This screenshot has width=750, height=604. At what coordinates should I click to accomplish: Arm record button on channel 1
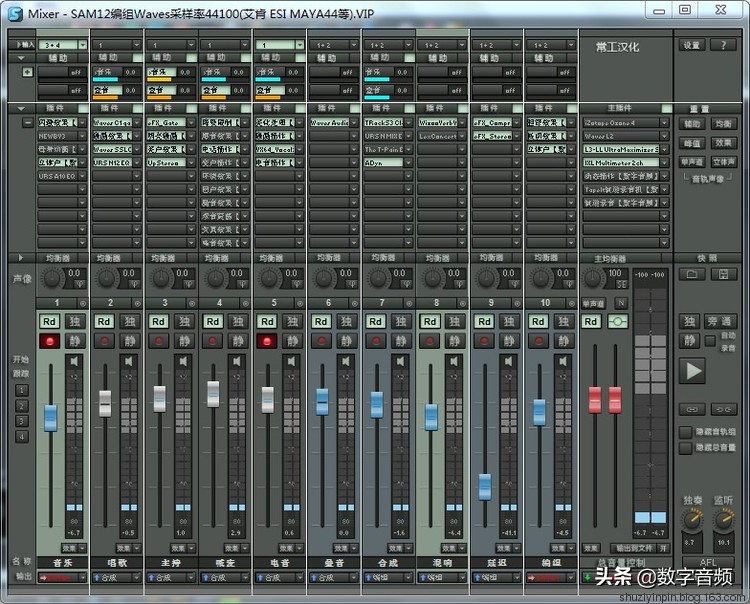tap(50, 341)
